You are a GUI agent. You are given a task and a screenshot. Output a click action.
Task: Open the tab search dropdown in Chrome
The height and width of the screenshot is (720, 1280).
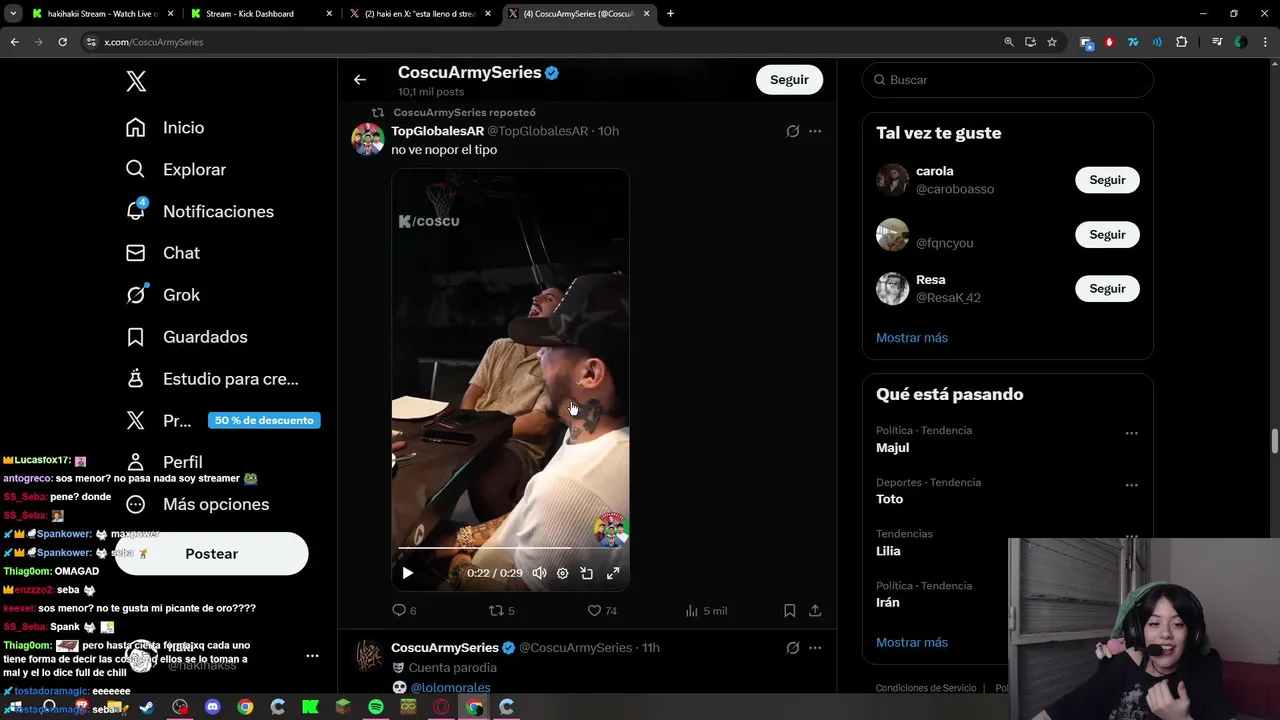pyautogui.click(x=13, y=14)
